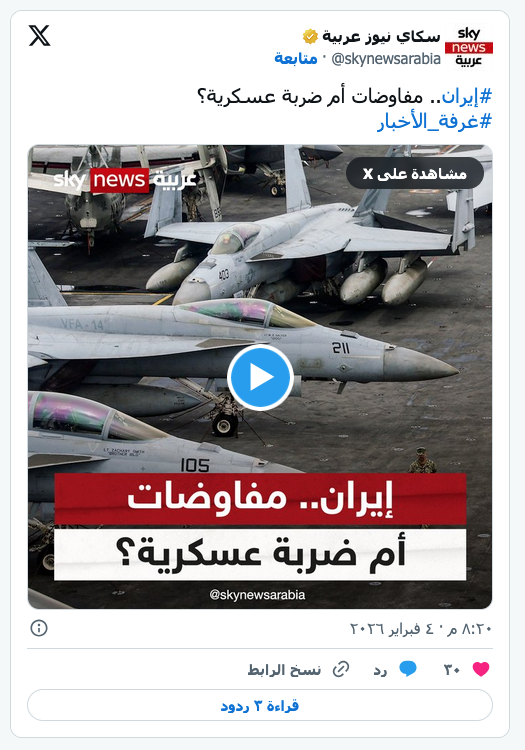
Task: Open the tweet timestamp ٤ فبراير ٢٠٢٦
Action: pos(421,629)
